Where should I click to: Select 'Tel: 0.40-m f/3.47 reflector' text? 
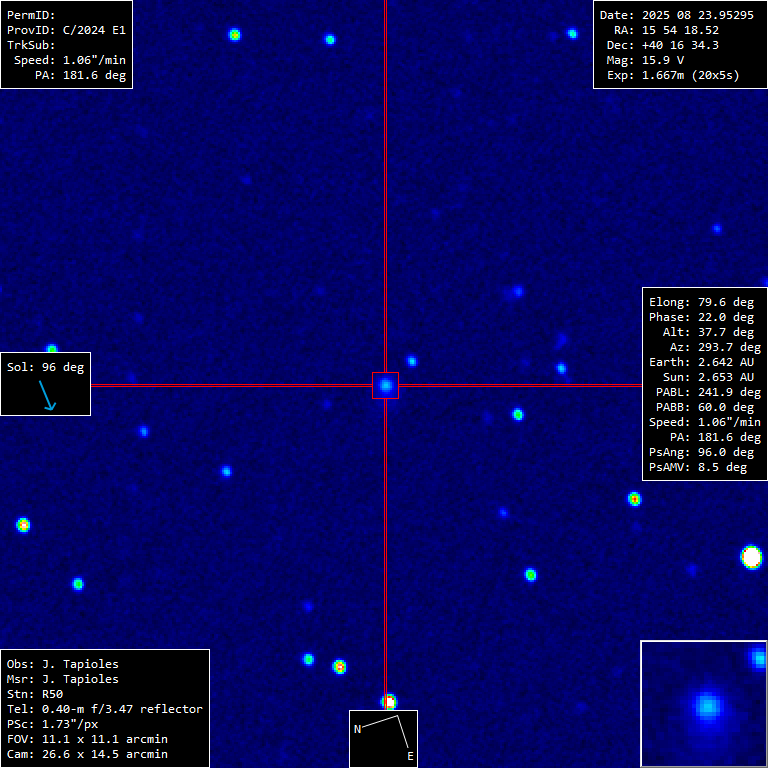click(x=105, y=709)
